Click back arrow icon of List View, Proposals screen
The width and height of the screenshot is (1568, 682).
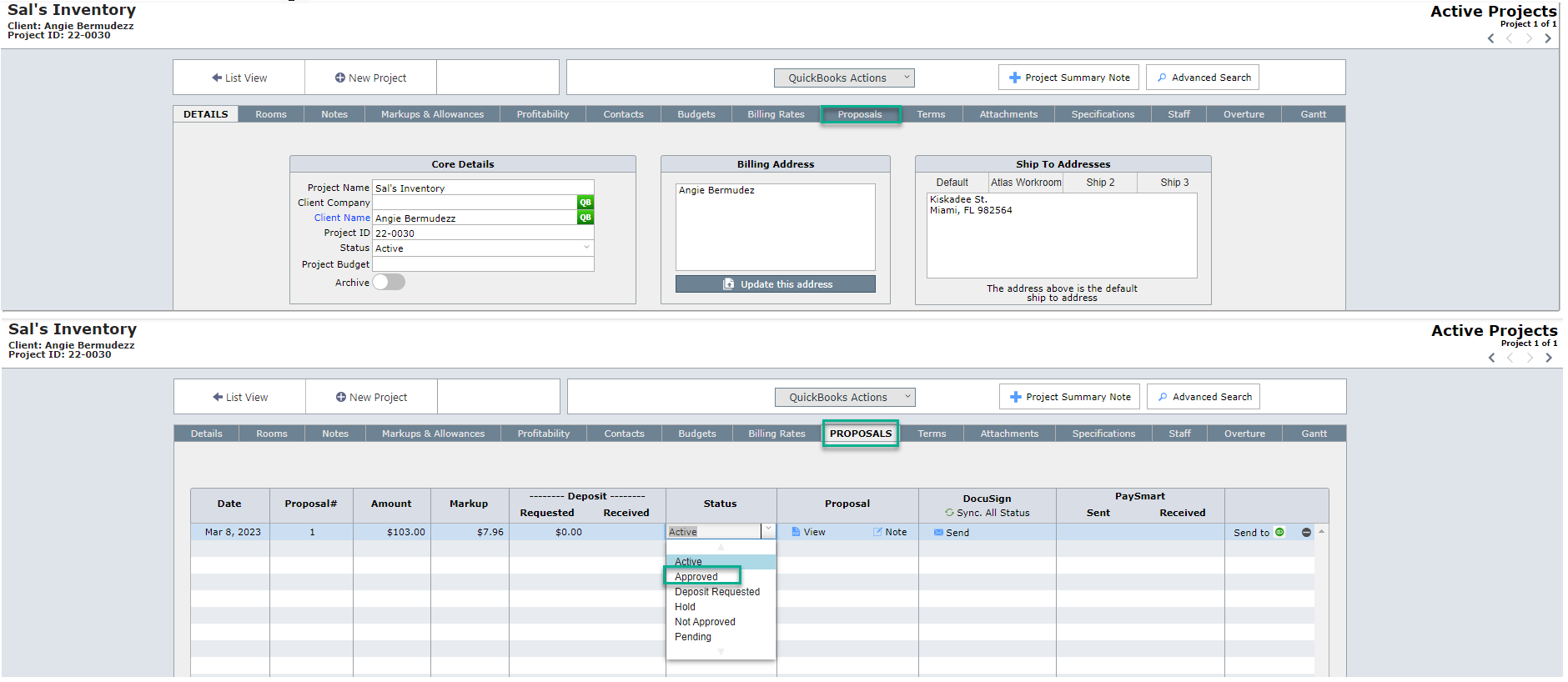click(218, 397)
